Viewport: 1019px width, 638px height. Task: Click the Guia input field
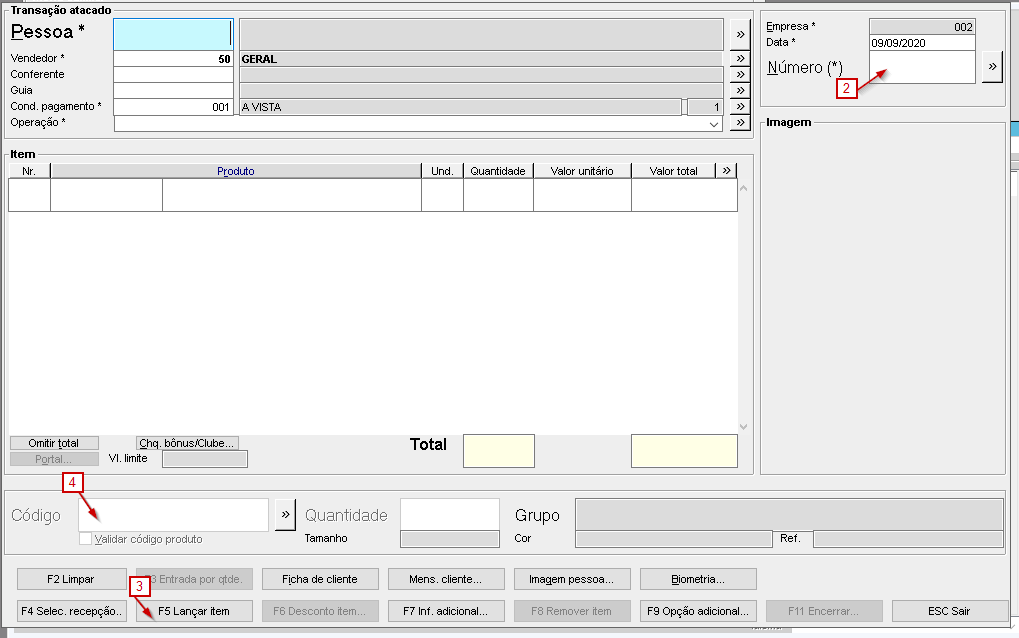[173, 90]
